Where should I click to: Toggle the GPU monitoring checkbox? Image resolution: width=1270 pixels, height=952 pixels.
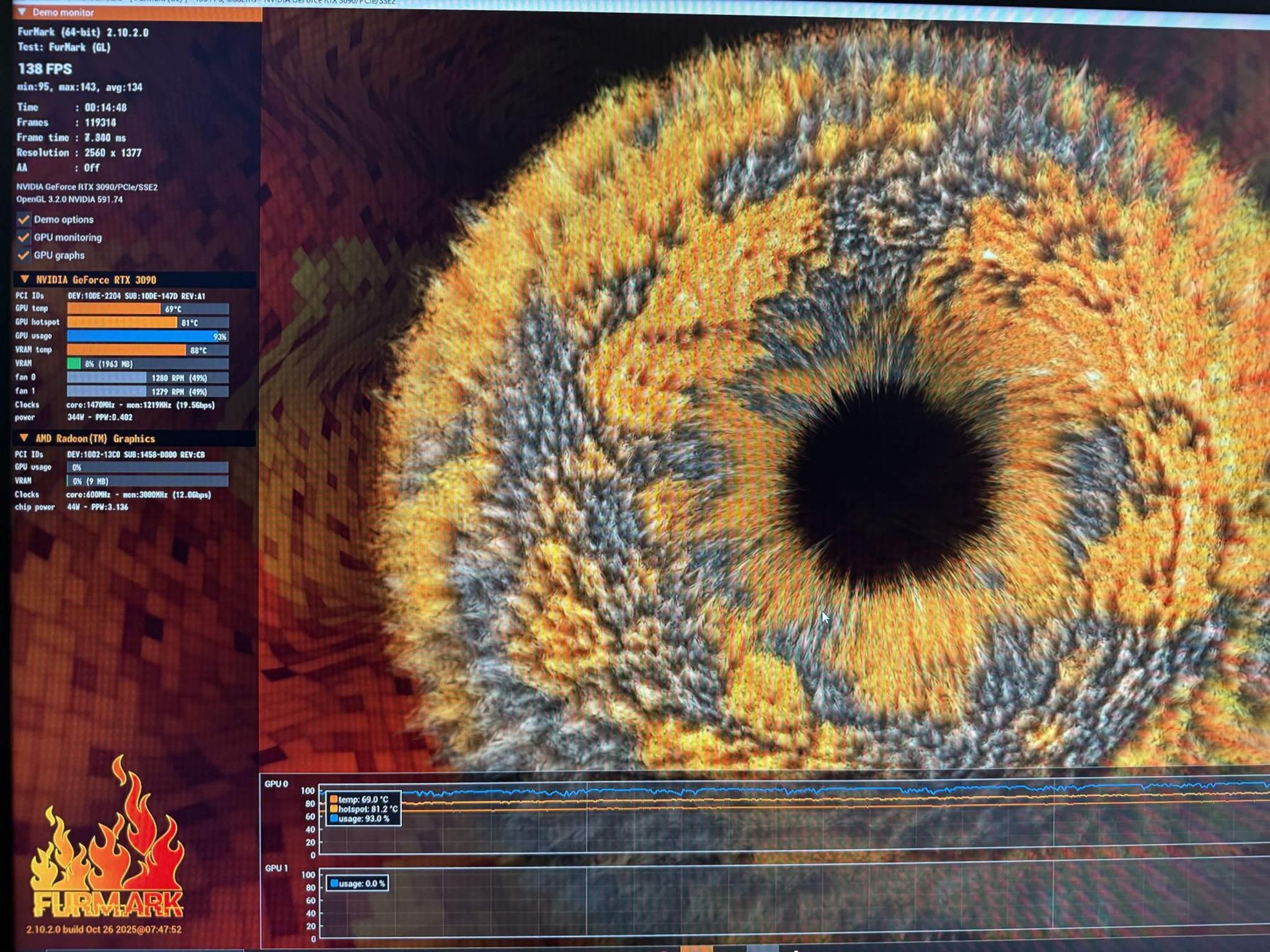click(24, 237)
